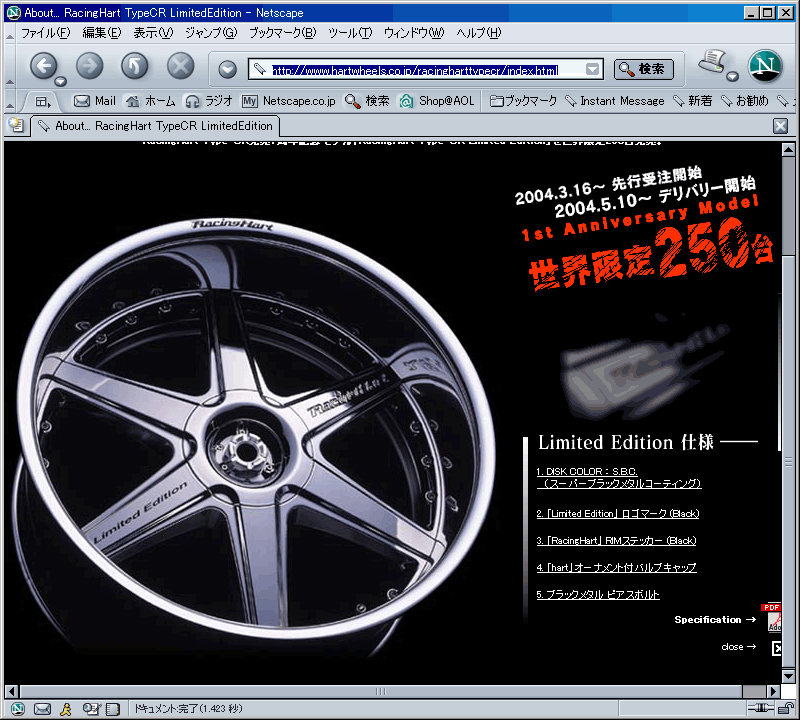
Task: Collapse the personal toolbar using its left grippy
Action: pyautogui.click(x=10, y=102)
